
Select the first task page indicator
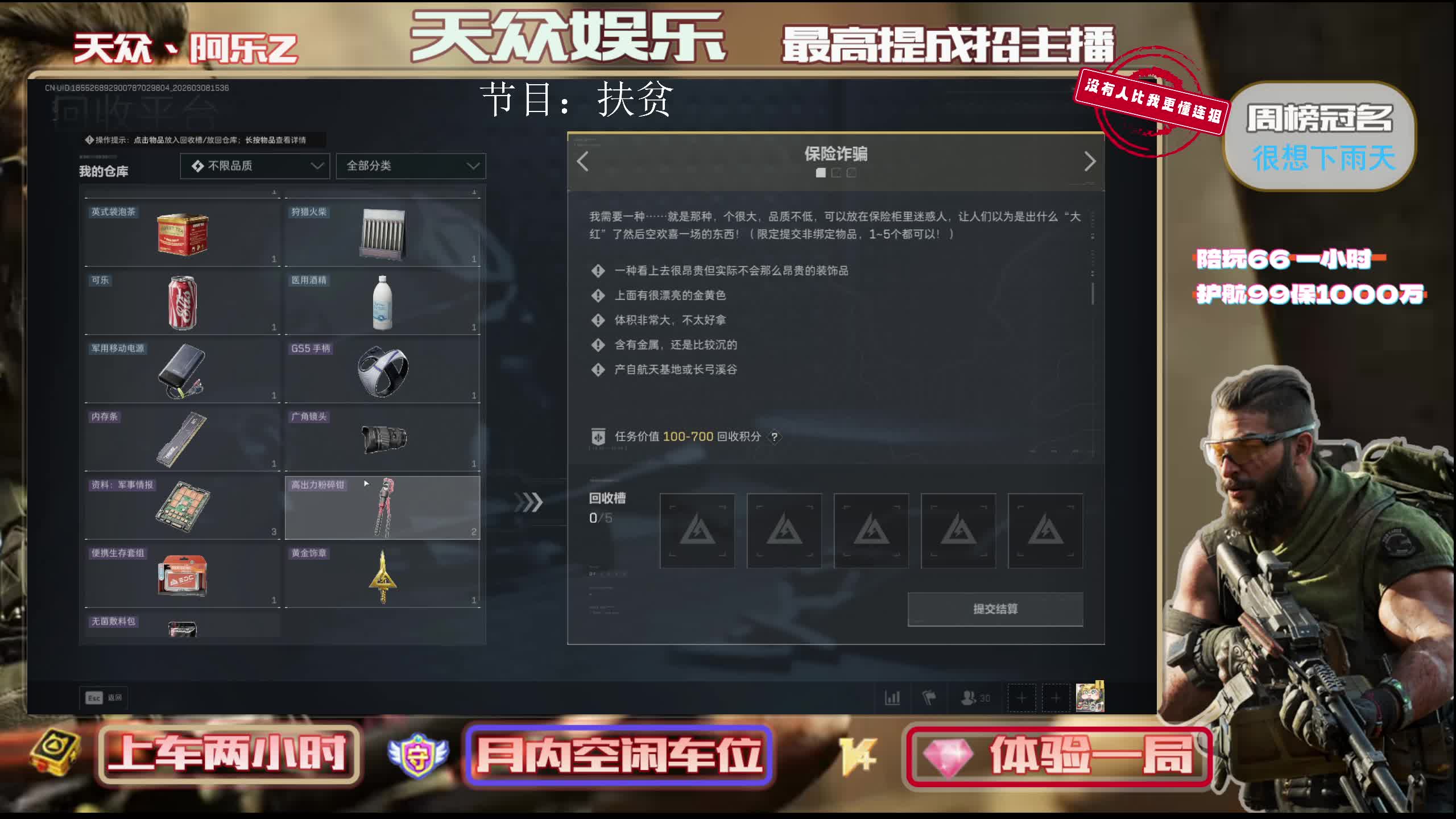pyautogui.click(x=821, y=172)
